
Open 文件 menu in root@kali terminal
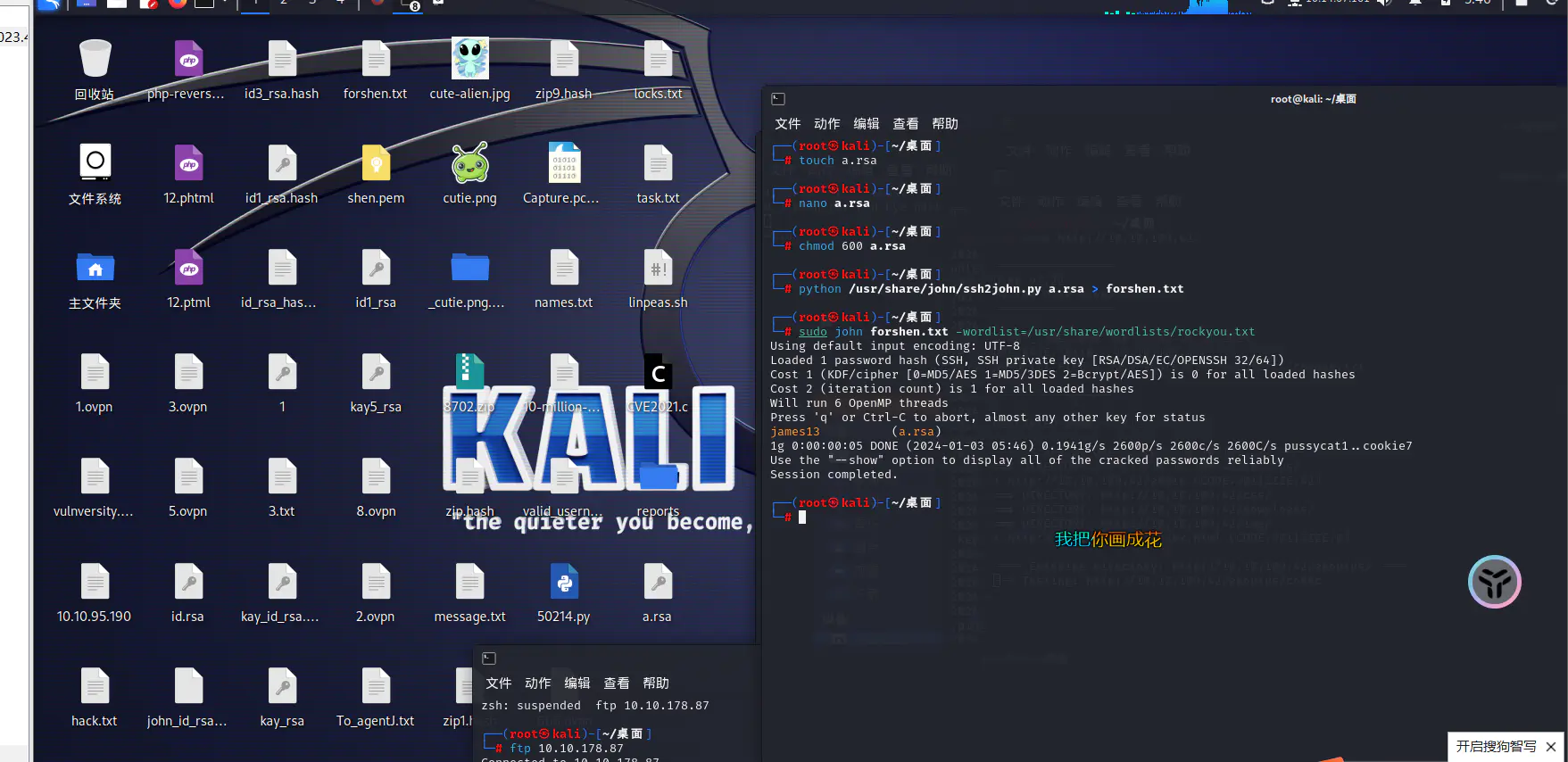click(787, 123)
